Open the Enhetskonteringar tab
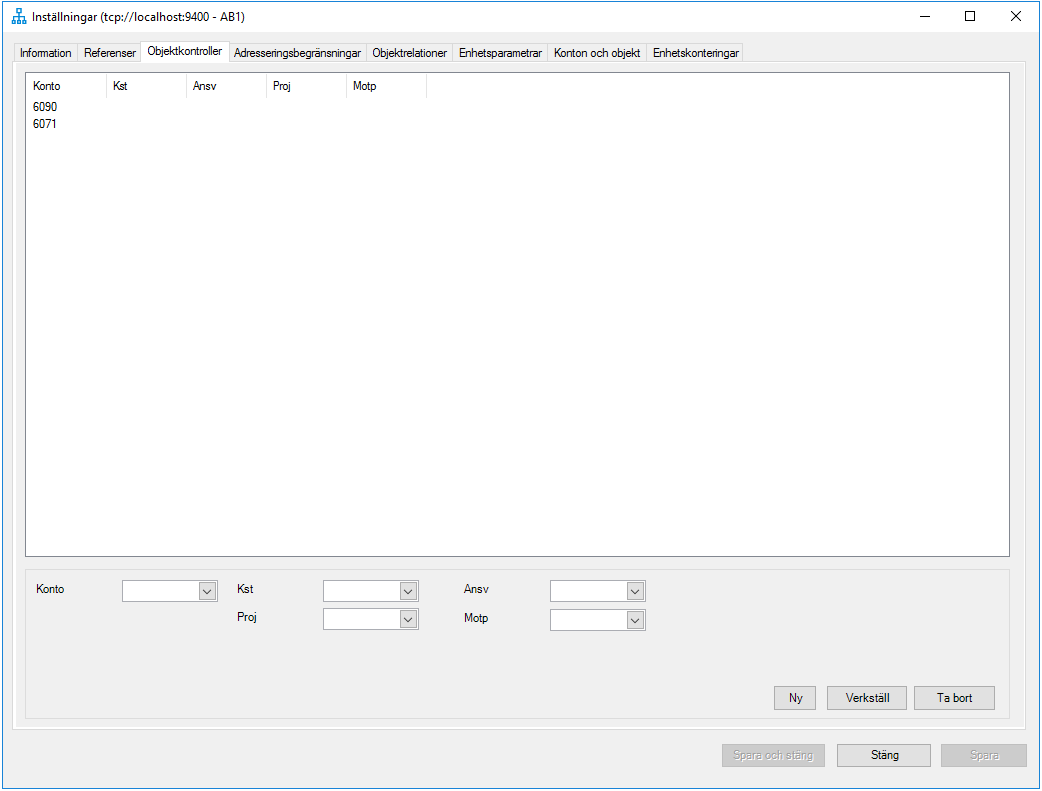 694,52
